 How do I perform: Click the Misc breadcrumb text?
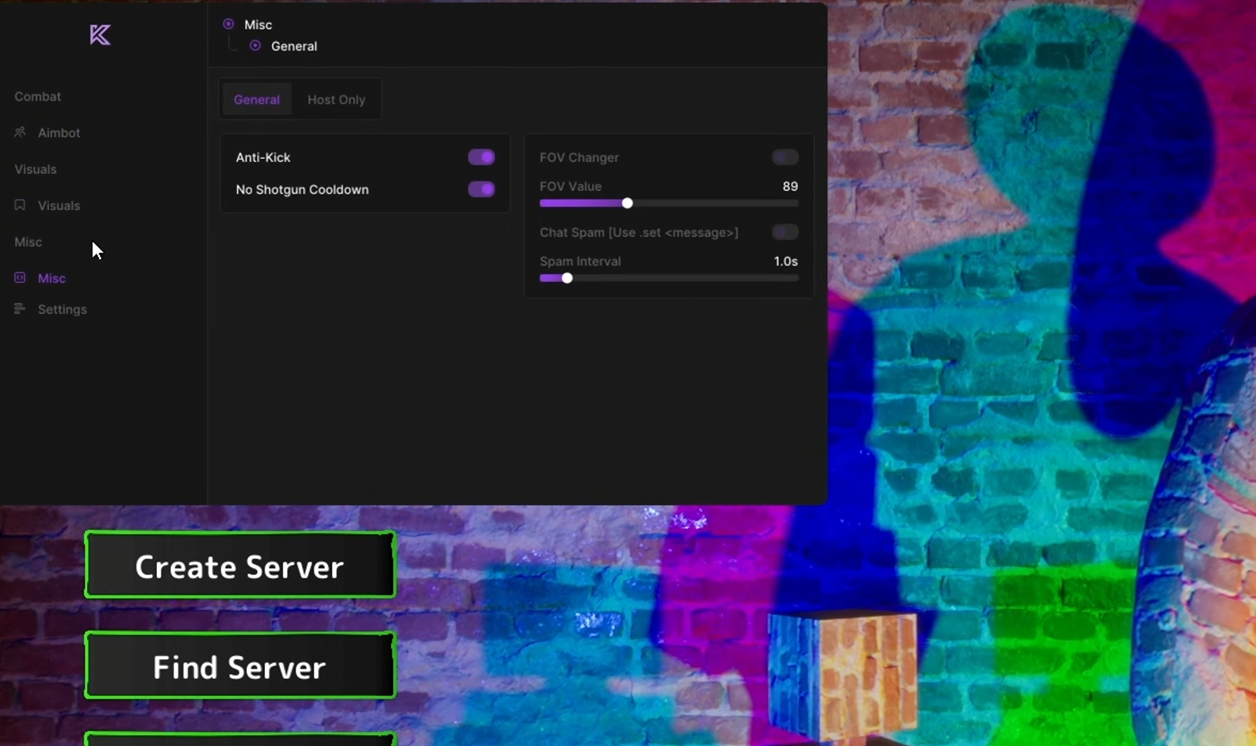tap(258, 24)
